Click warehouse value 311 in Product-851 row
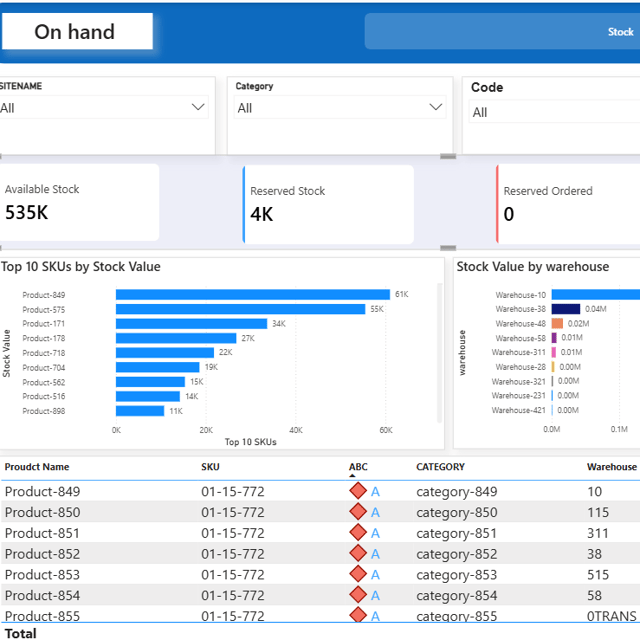 [598, 533]
